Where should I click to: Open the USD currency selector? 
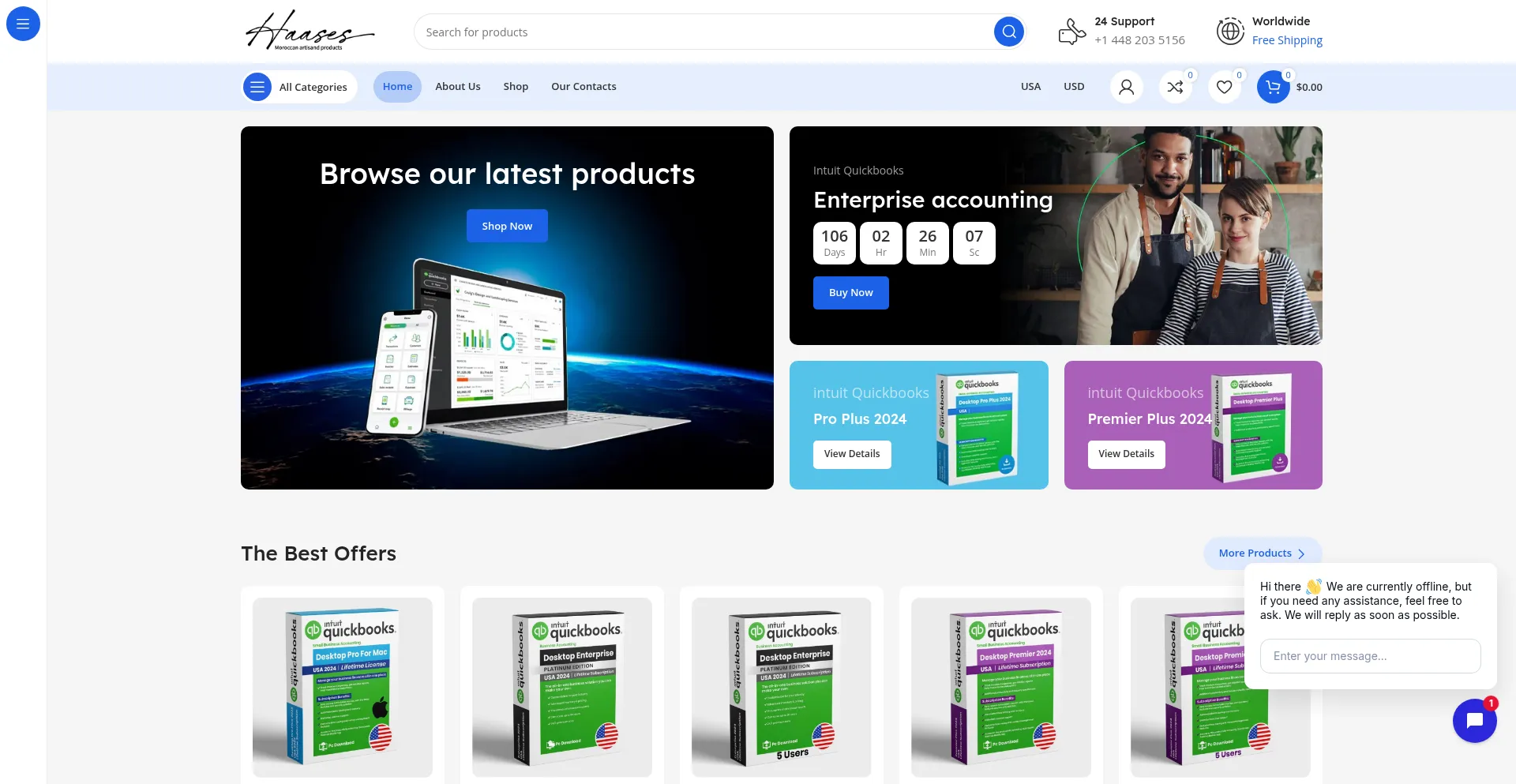[1074, 87]
